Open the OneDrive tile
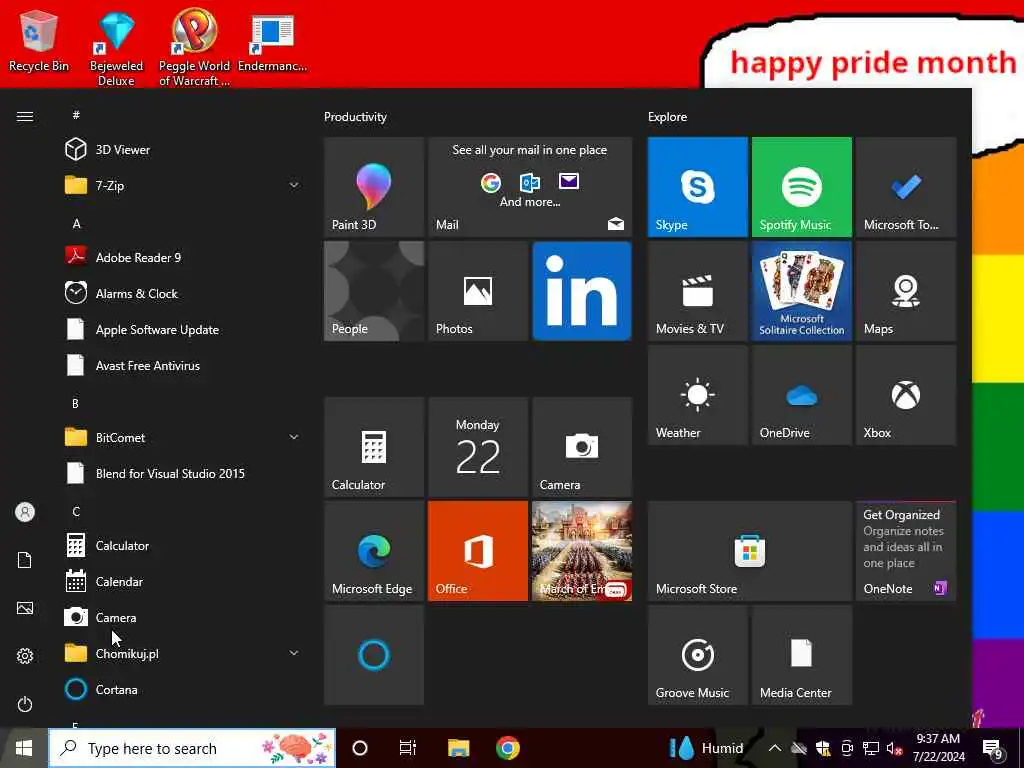Image resolution: width=1024 pixels, height=768 pixels. point(801,395)
